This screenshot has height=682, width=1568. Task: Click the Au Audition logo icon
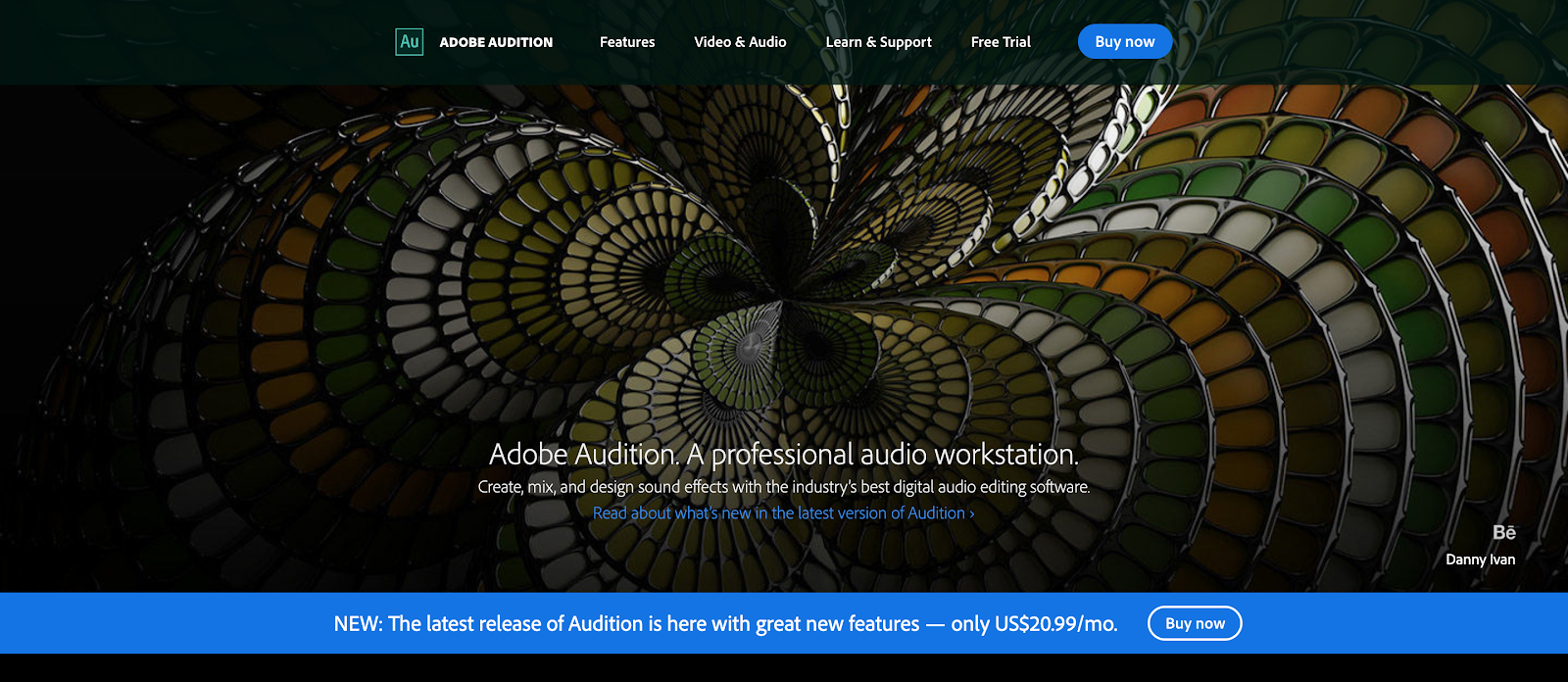[409, 42]
